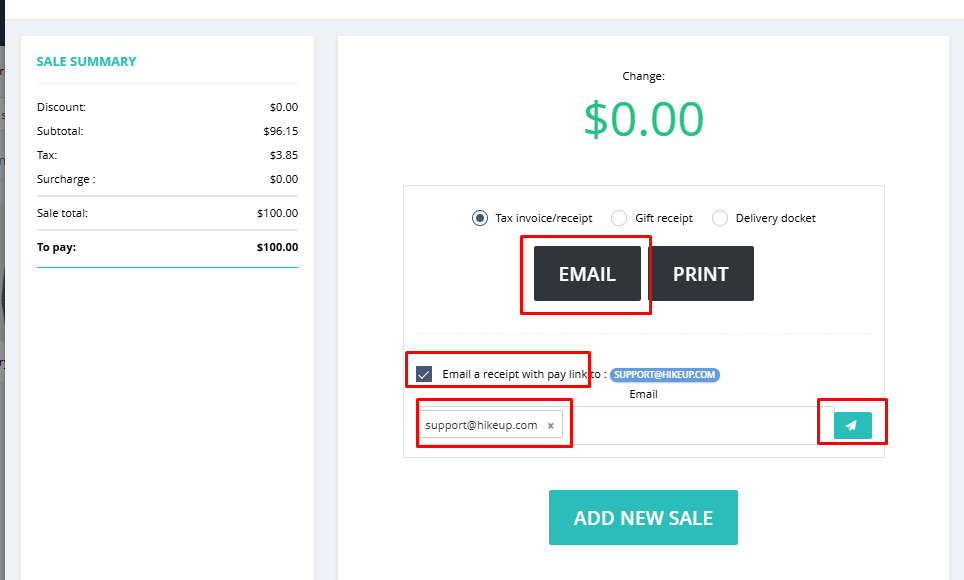Screen dimensions: 964x580
Task: Click the green $0.00 change amount
Action: click(x=644, y=119)
